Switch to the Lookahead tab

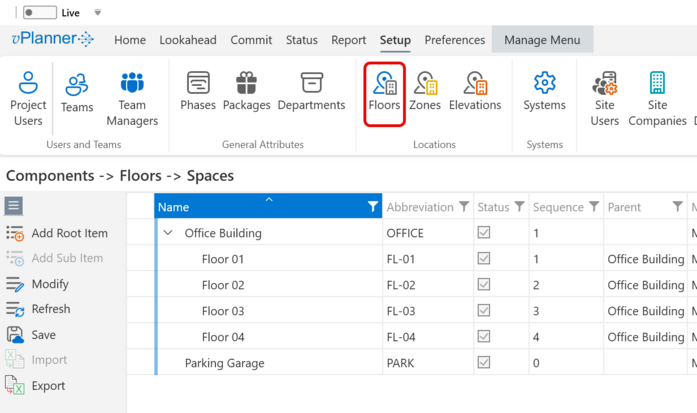pos(188,40)
